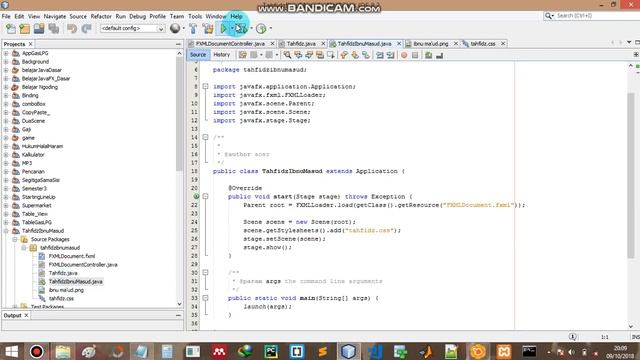The width and height of the screenshot is (640, 360).
Task: Select tahfidz.css in project tree
Action: 61,298
